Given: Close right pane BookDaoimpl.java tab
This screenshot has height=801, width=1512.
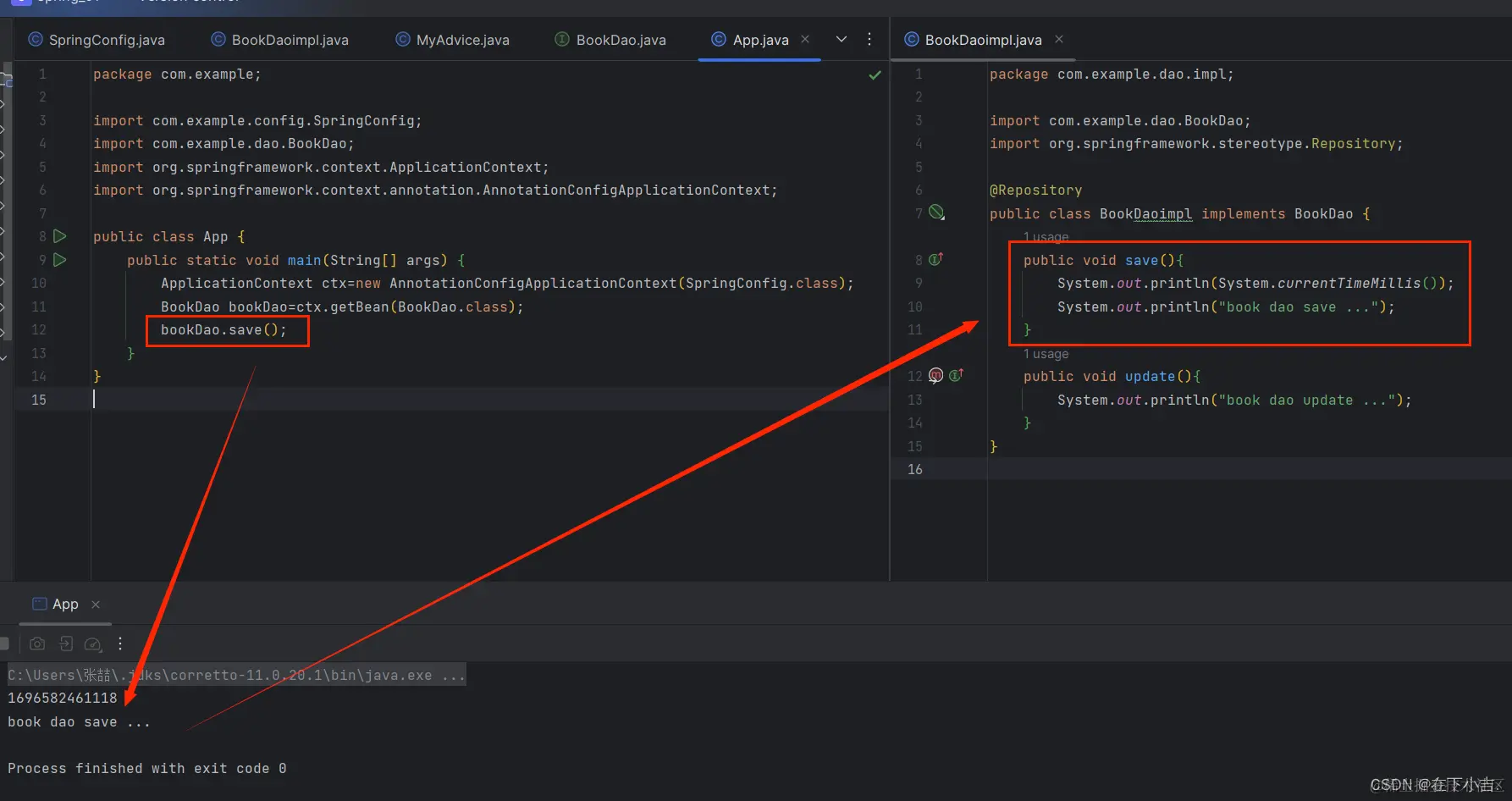Looking at the screenshot, I should 1059,39.
